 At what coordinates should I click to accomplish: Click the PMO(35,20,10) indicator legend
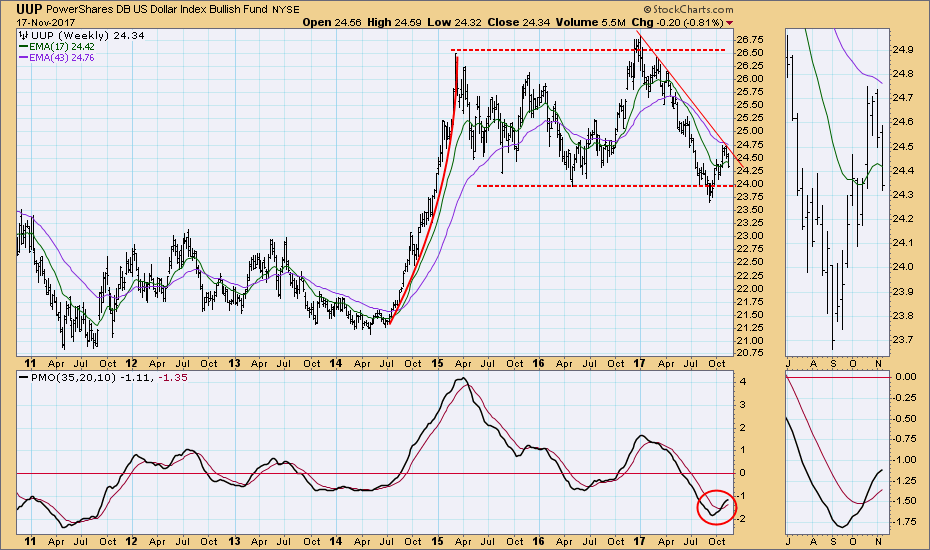coord(103,377)
